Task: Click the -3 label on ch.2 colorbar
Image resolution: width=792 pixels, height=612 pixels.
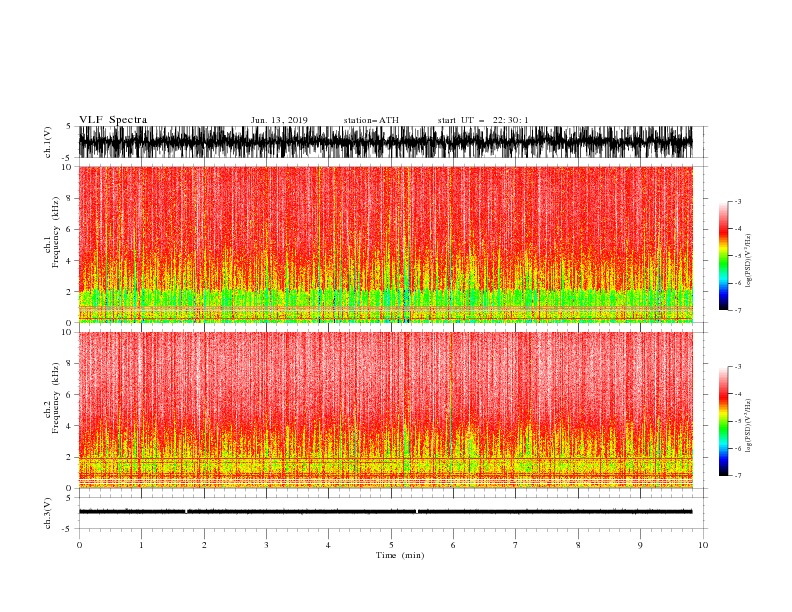Action: coord(738,367)
